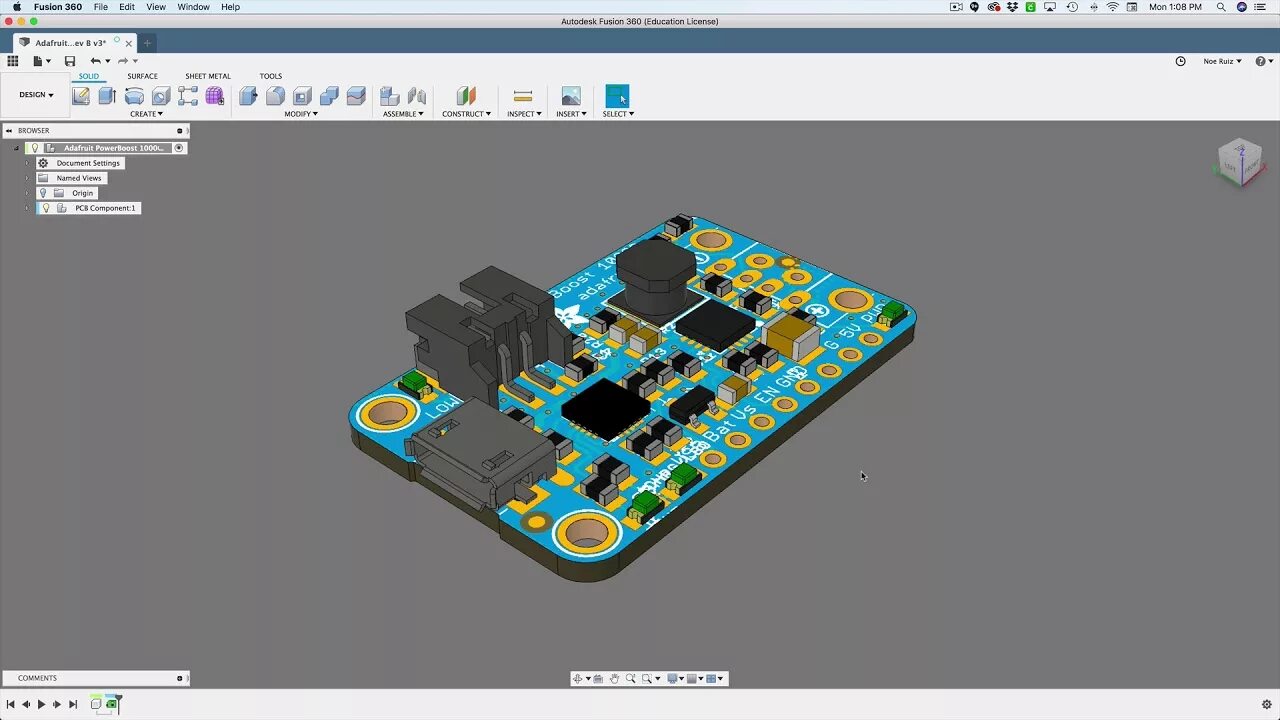Select the Measure tool
This screenshot has height=720, width=1280.
[x=522, y=96]
